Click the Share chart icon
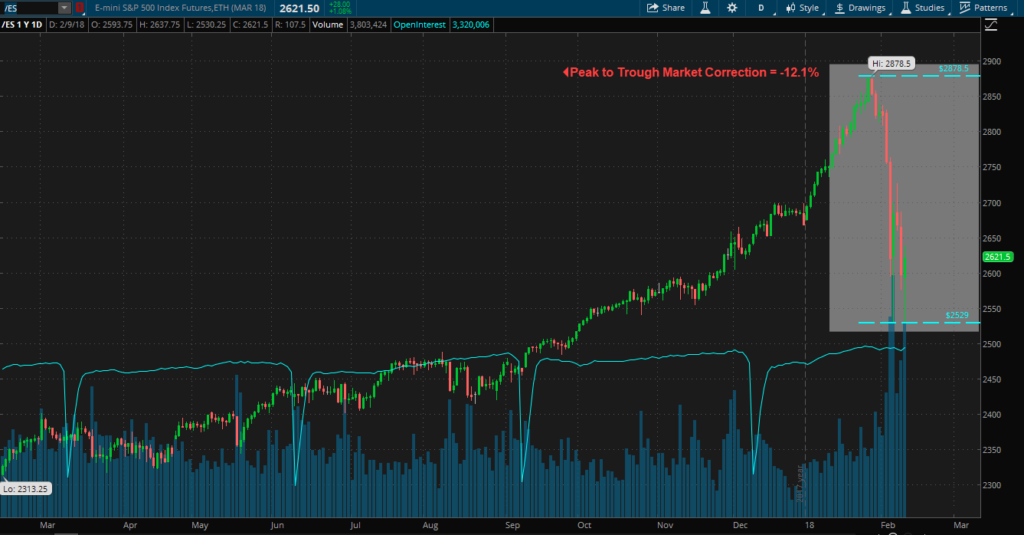This screenshot has height=535, width=1024. (x=665, y=8)
